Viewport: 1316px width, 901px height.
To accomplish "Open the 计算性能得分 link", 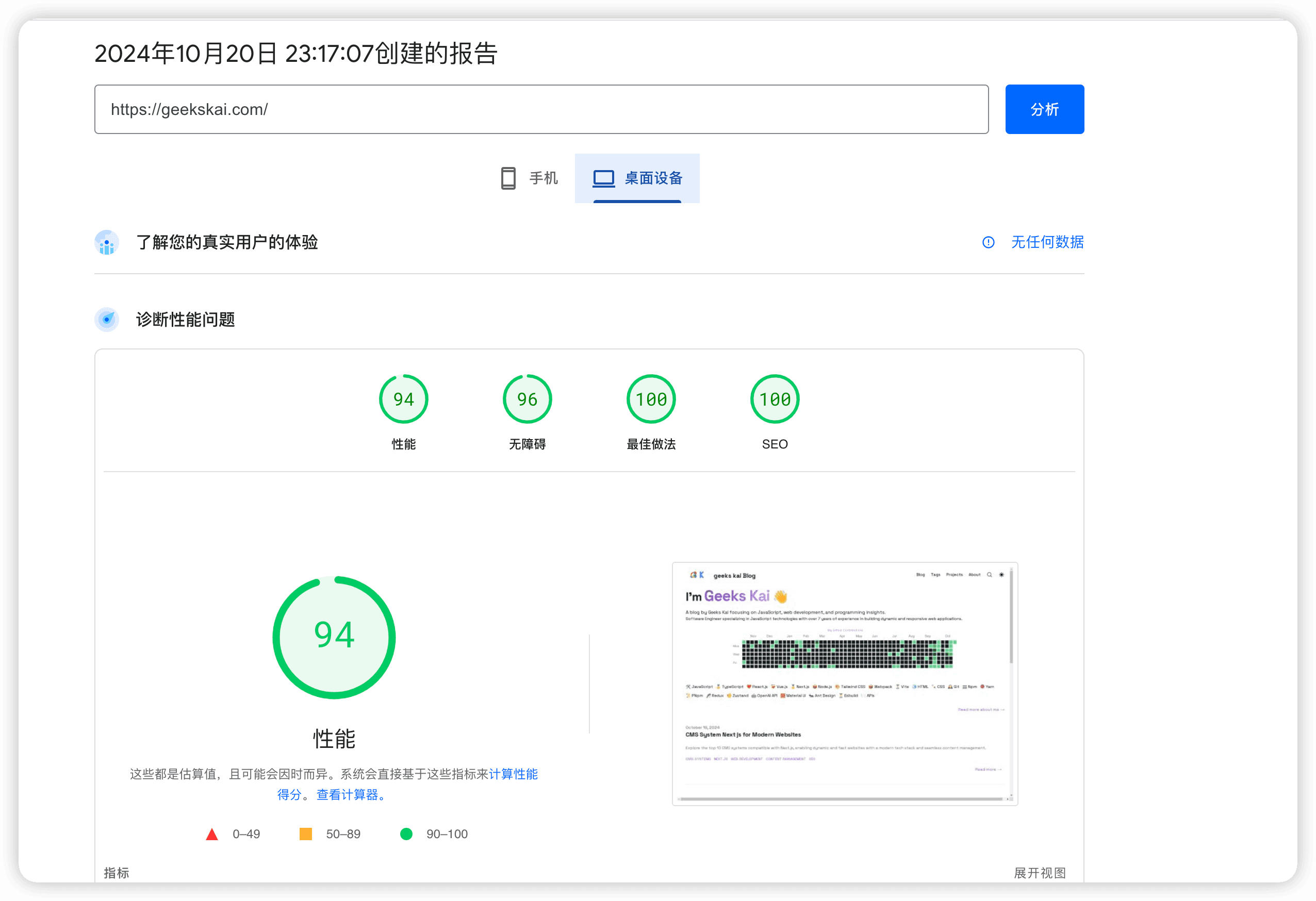I will (513, 774).
